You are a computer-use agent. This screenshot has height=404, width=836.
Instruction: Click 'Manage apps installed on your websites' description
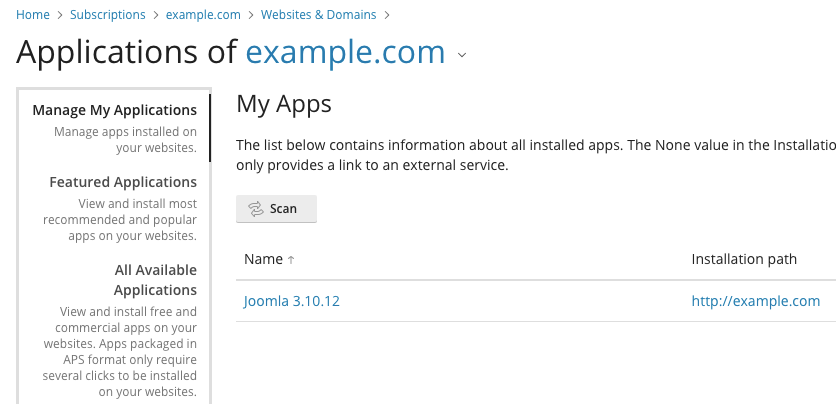(125, 140)
